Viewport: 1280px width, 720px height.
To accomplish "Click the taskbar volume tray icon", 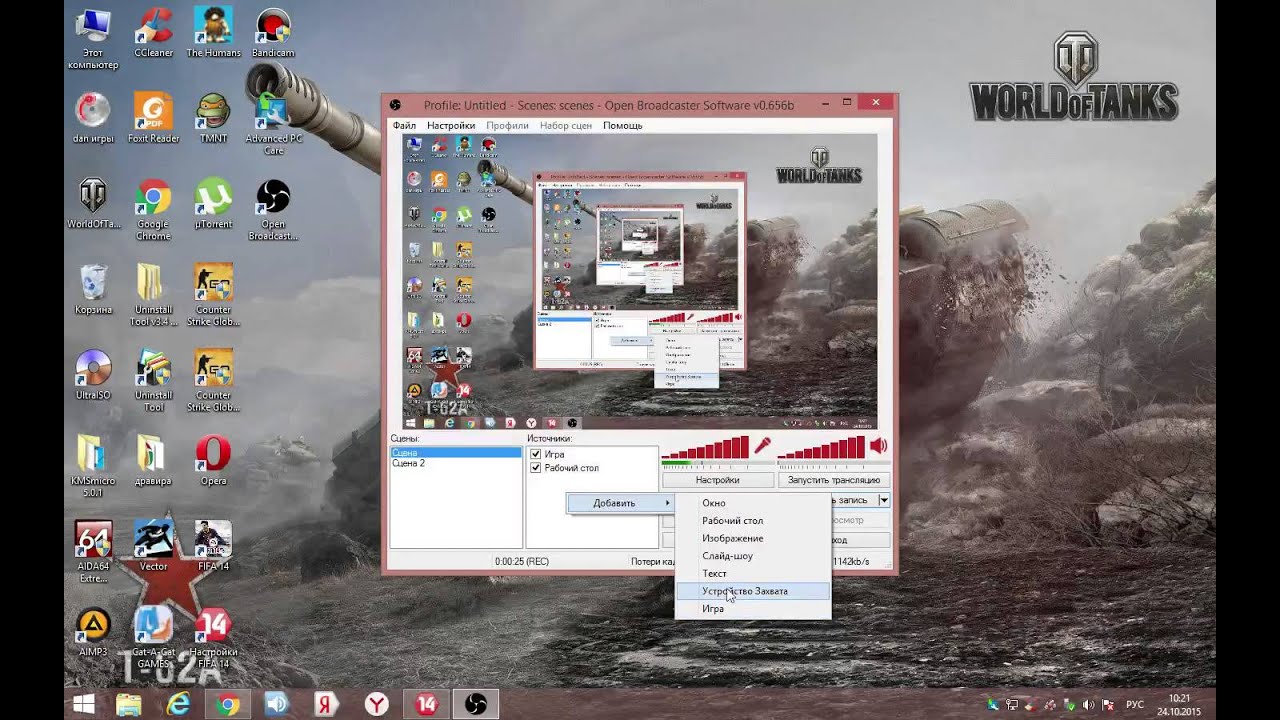I will [x=1088, y=705].
